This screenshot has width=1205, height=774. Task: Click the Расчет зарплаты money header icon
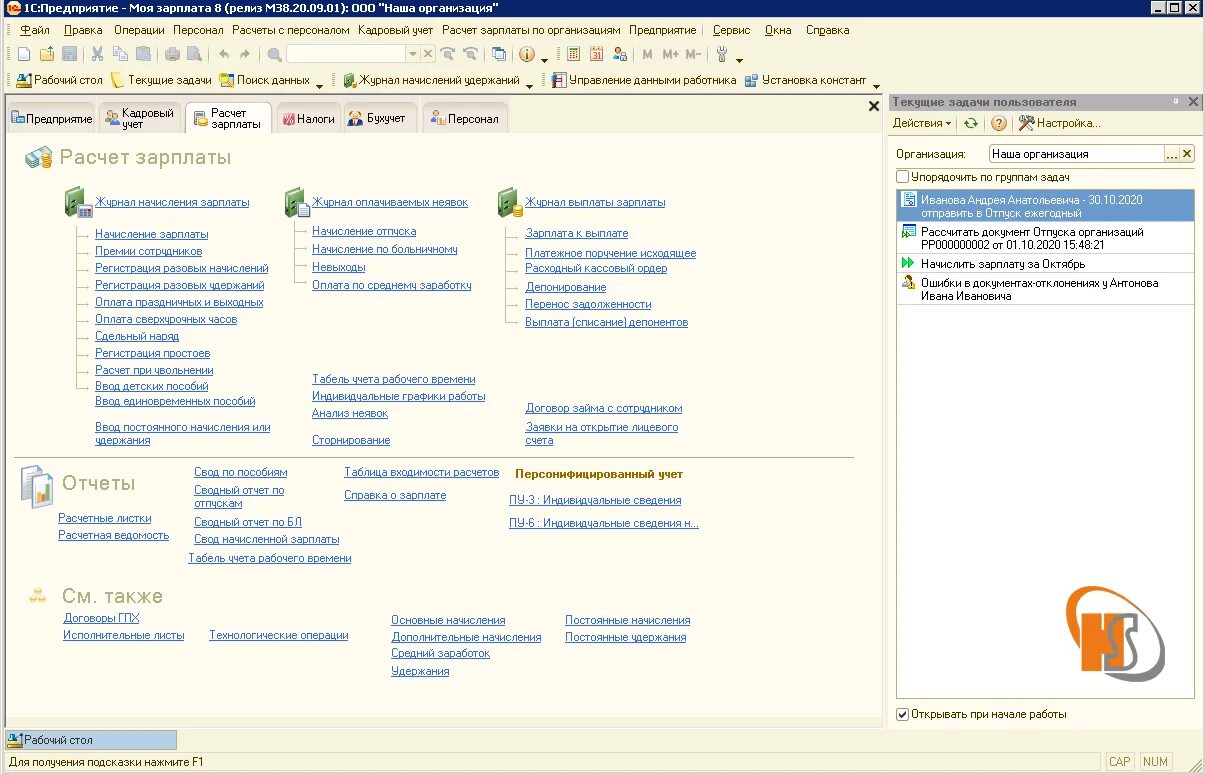click(39, 157)
